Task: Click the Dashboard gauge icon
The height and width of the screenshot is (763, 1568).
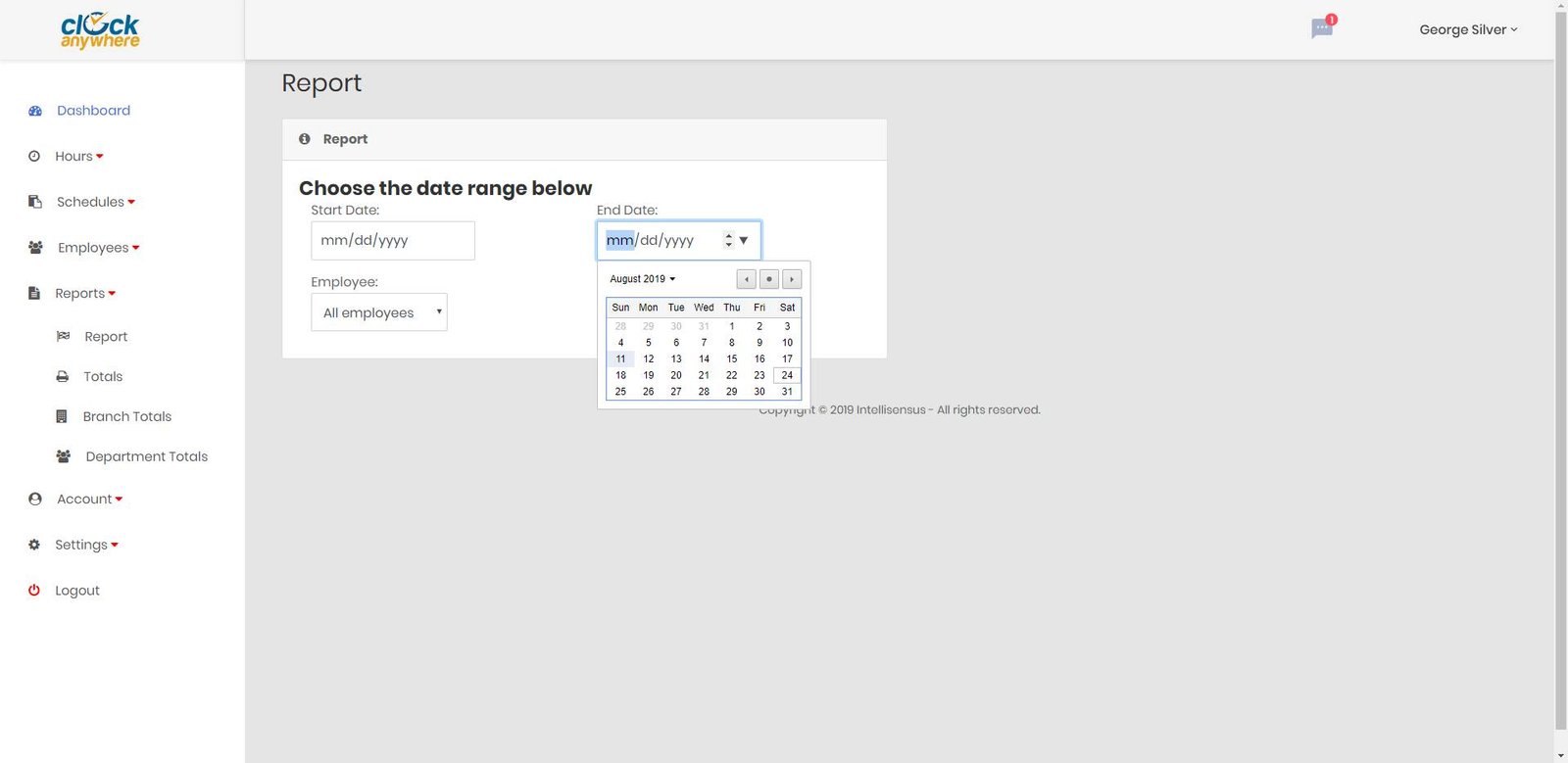Action: (x=35, y=111)
